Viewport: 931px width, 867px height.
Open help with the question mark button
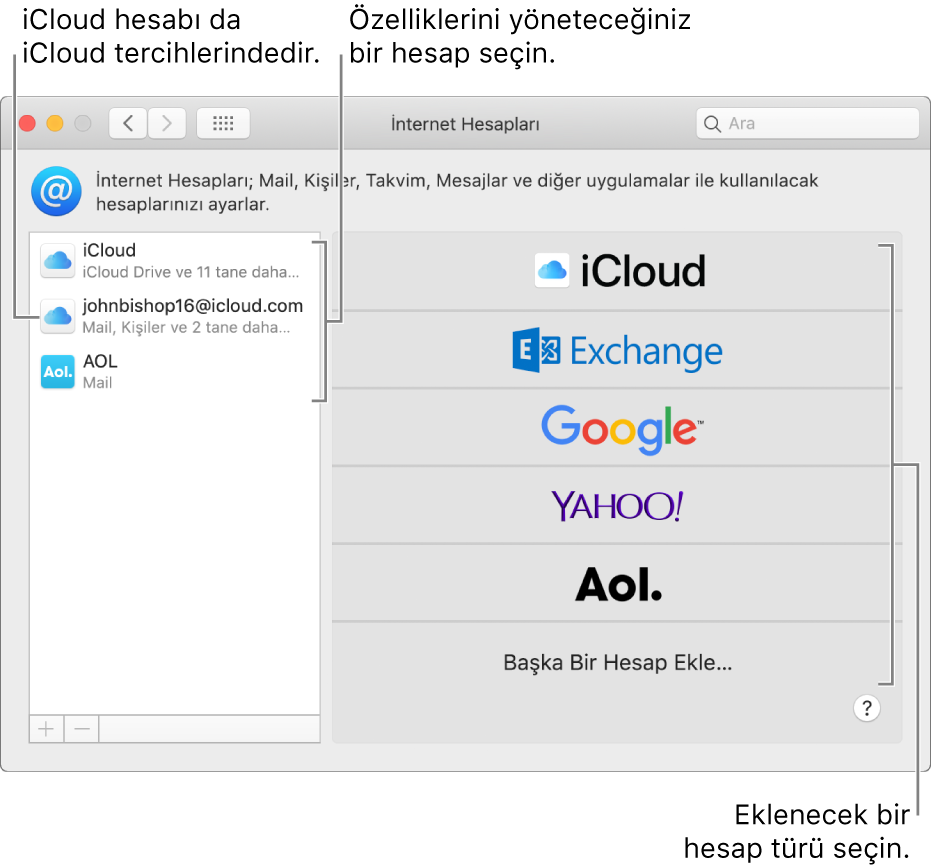(867, 708)
